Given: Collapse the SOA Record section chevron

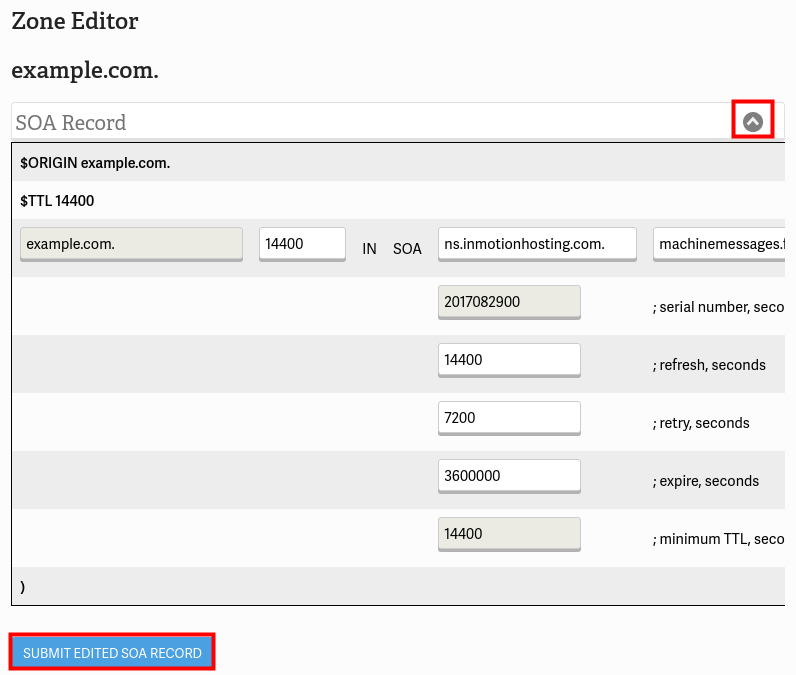Looking at the screenshot, I should coord(753,122).
